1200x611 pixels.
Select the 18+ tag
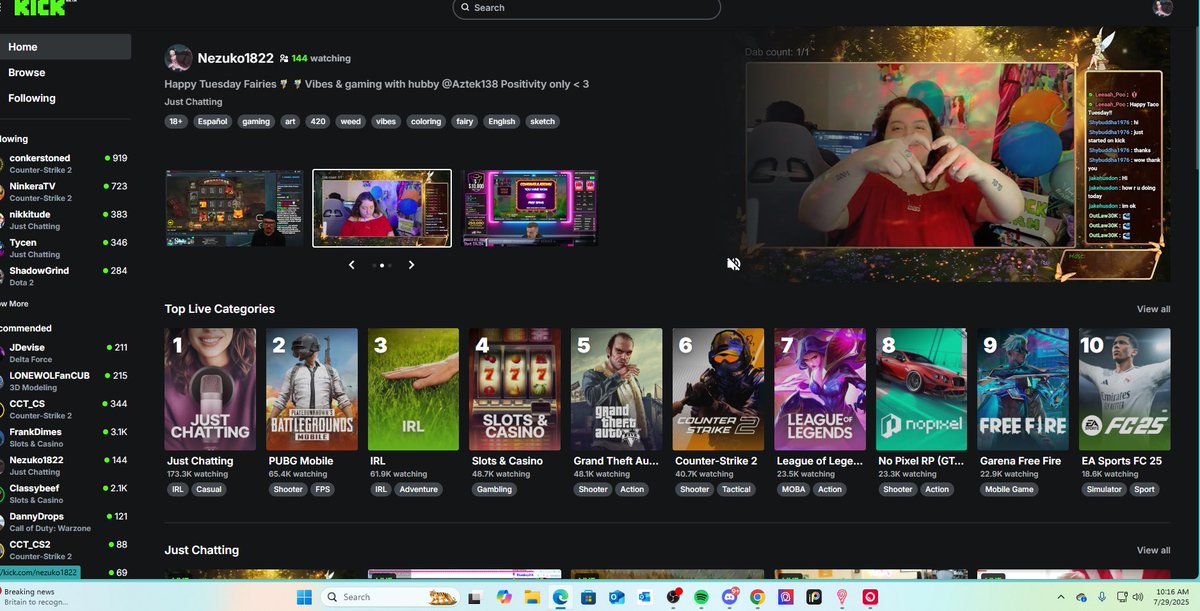point(176,121)
